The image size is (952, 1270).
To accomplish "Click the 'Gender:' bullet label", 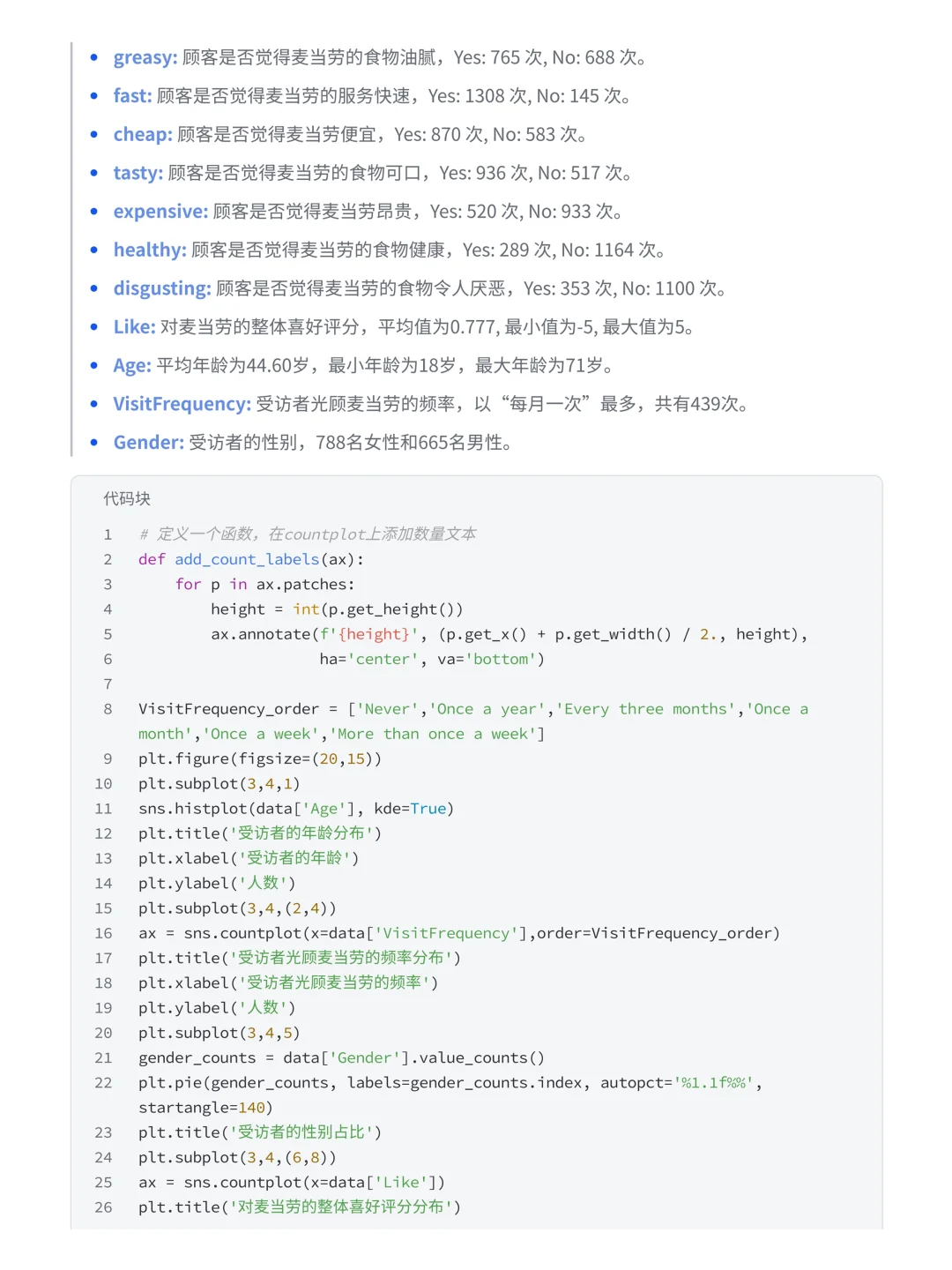I will click(x=149, y=443).
